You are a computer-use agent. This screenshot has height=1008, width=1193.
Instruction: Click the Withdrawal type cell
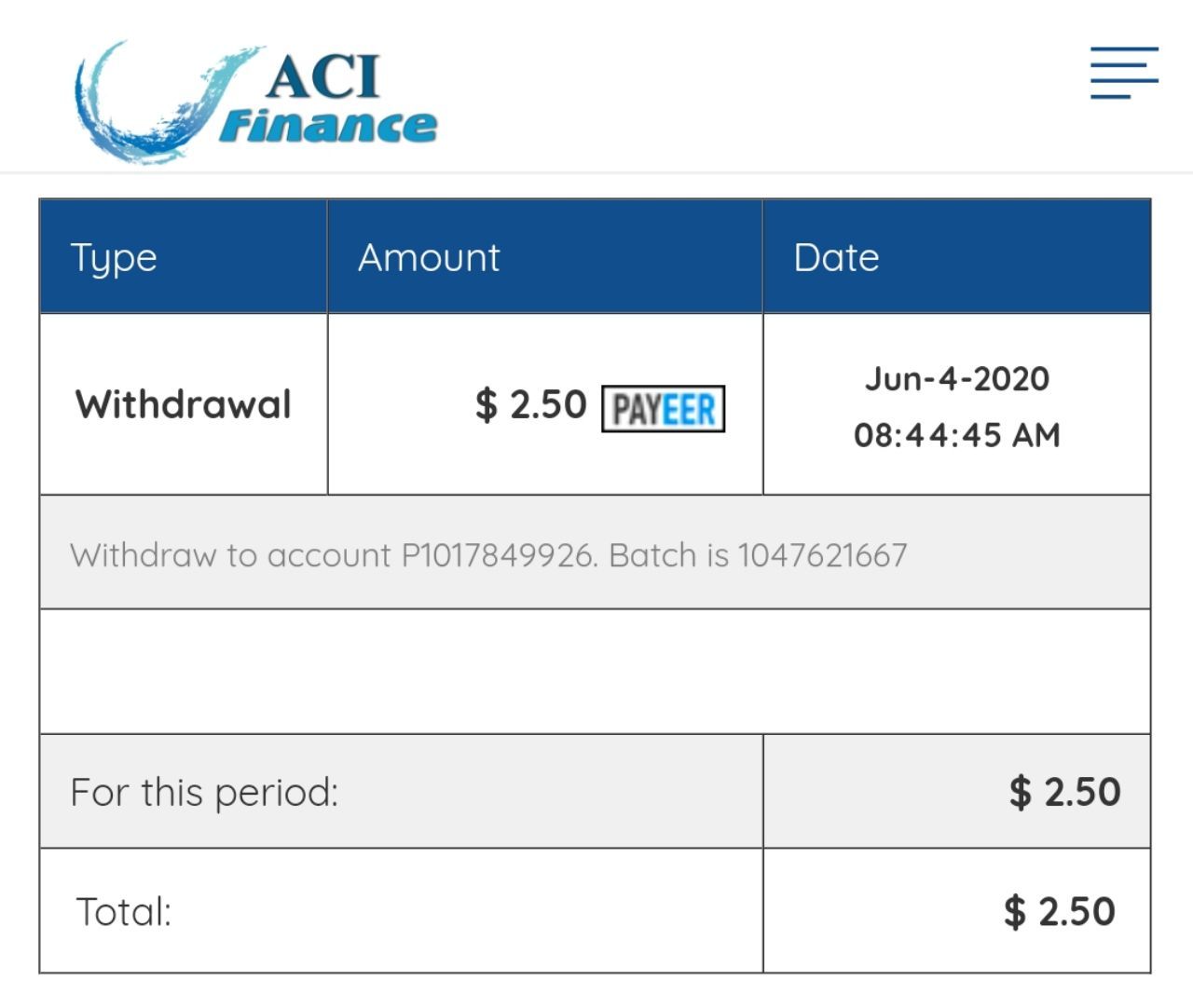click(184, 404)
